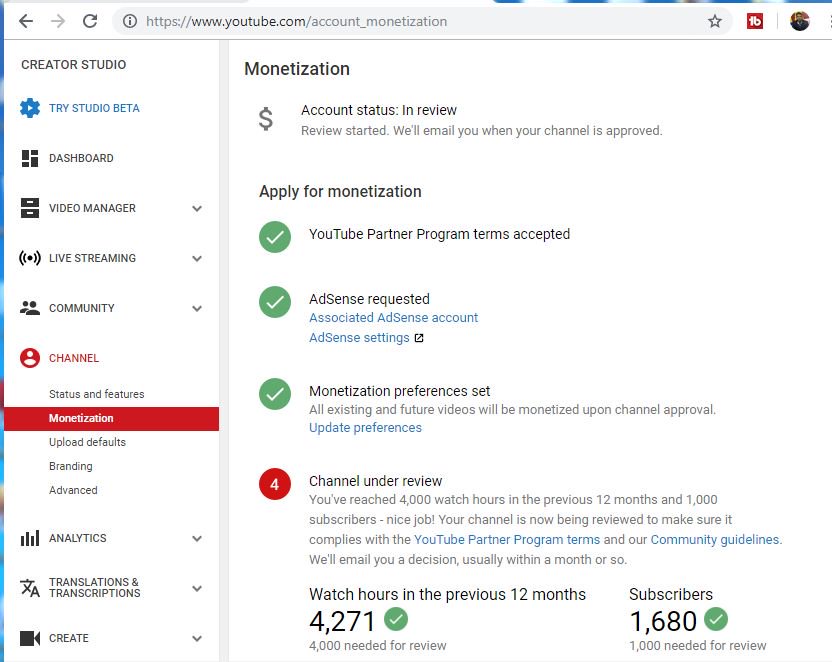Viewport: 832px width, 662px height.
Task: Click the 'Channel under review' text
Action: tap(375, 481)
